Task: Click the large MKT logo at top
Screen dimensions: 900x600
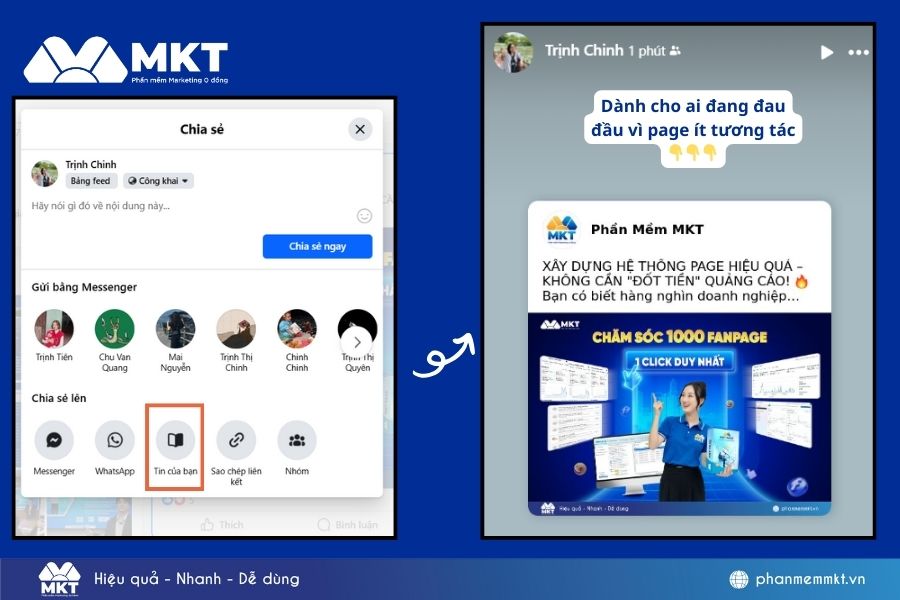Action: [x=126, y=60]
